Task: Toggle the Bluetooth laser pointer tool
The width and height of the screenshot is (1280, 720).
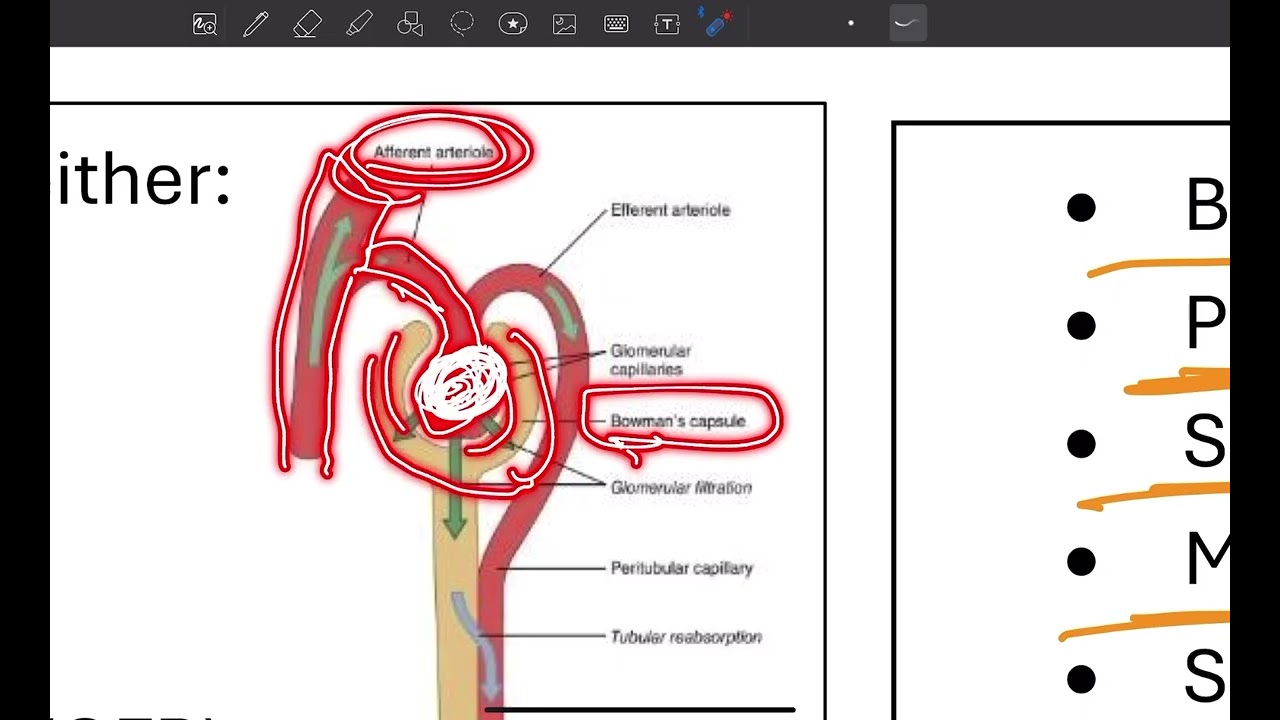Action: (x=716, y=23)
